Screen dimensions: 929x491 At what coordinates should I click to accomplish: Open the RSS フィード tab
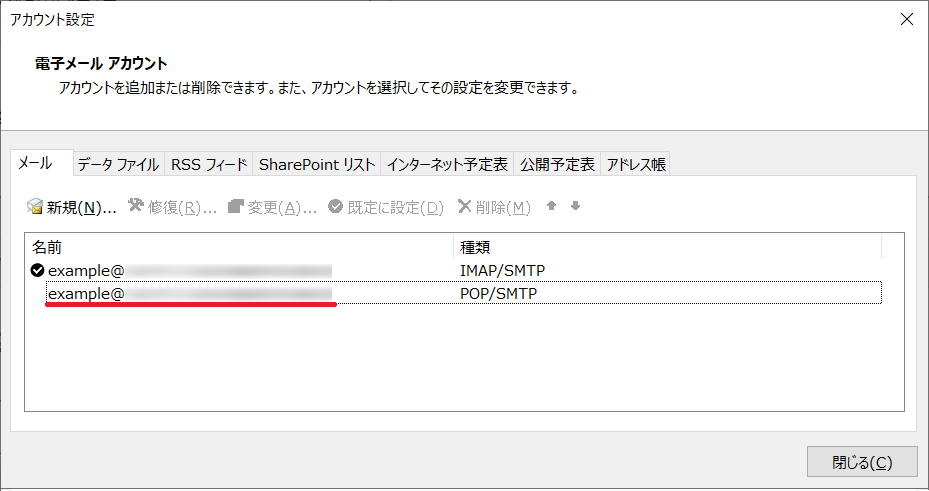(209, 165)
